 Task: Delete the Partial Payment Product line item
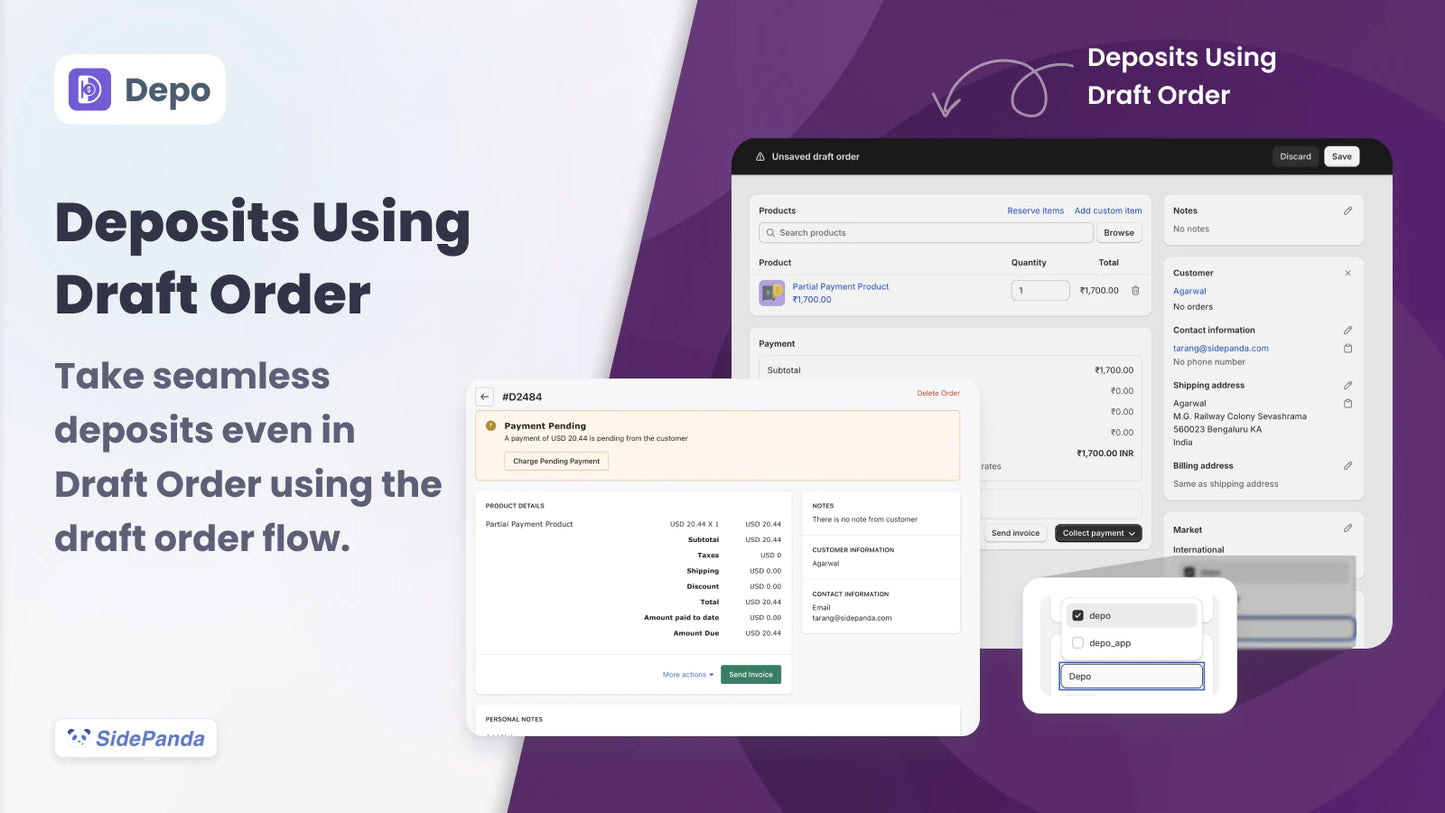[x=1135, y=290]
